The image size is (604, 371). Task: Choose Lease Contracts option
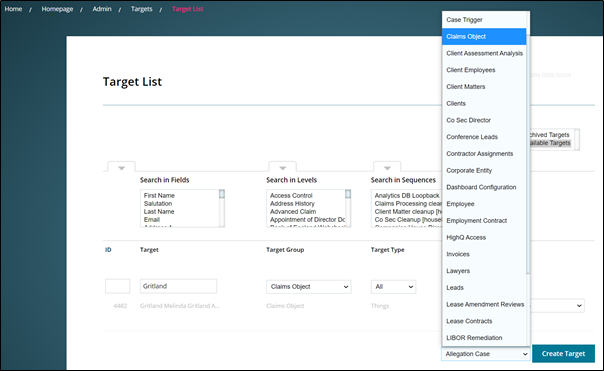pos(484,321)
